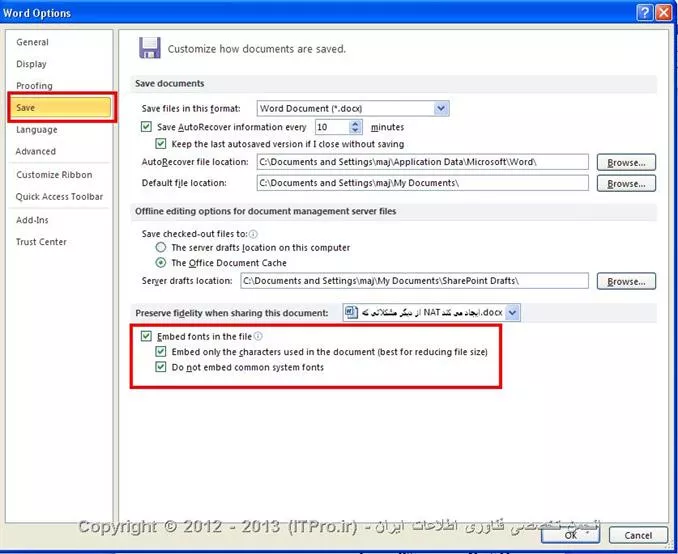This screenshot has height=554, width=678.
Task: Click Word document icon in fidelity dropdown
Action: (x=351, y=312)
